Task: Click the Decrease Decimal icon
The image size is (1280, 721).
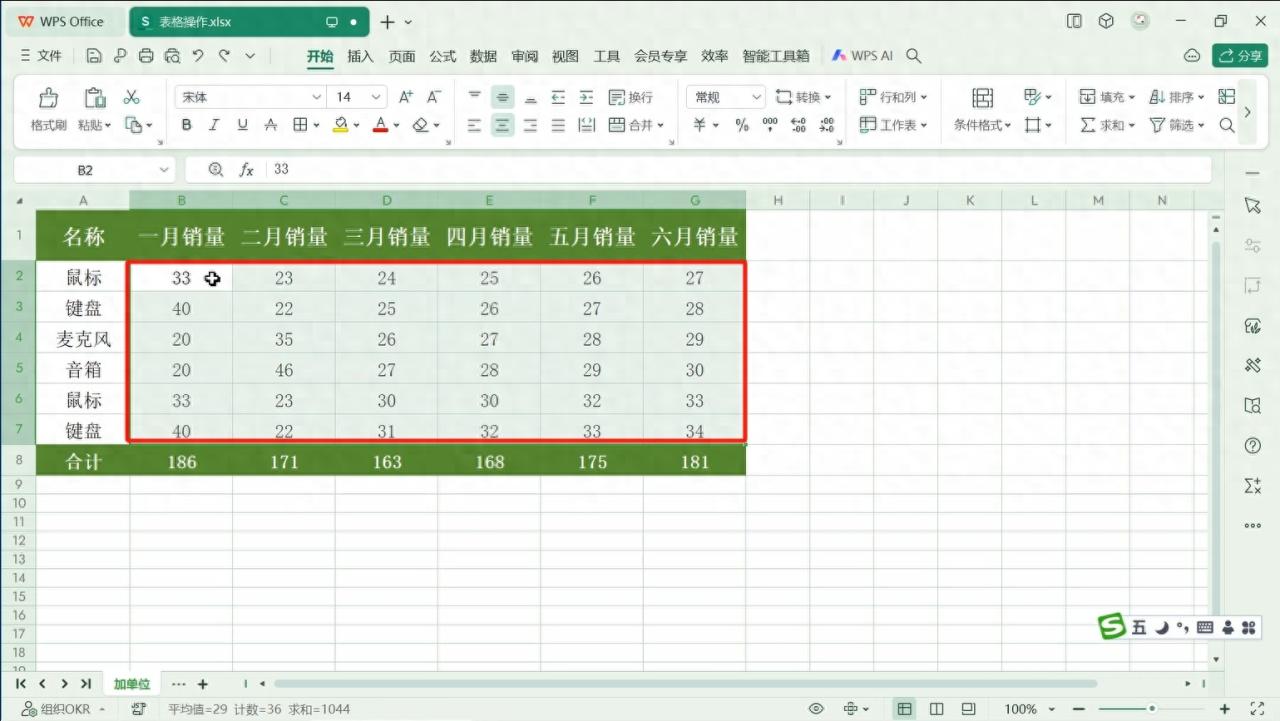Action: point(826,125)
